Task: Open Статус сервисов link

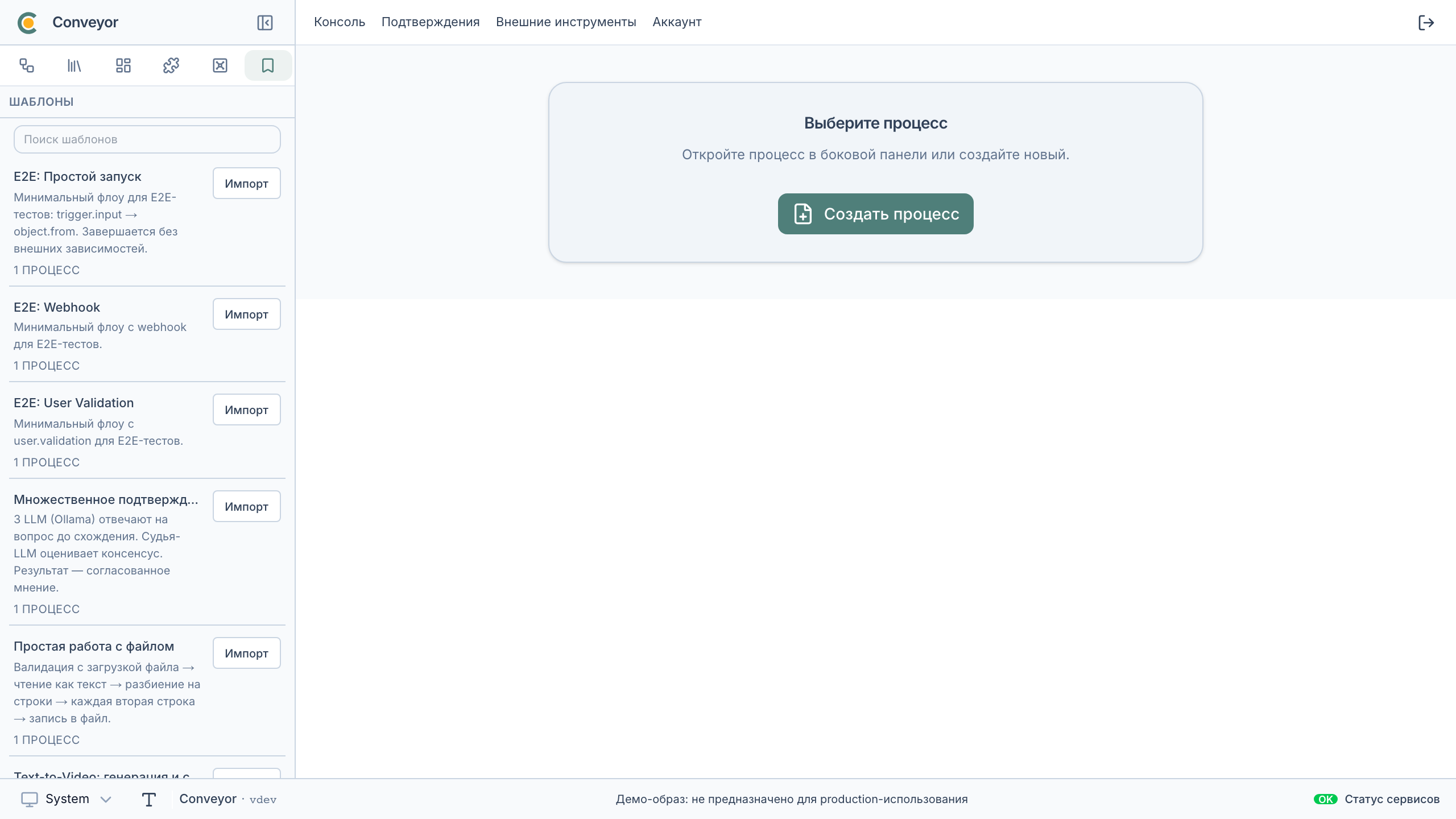Action: pos(1392,799)
